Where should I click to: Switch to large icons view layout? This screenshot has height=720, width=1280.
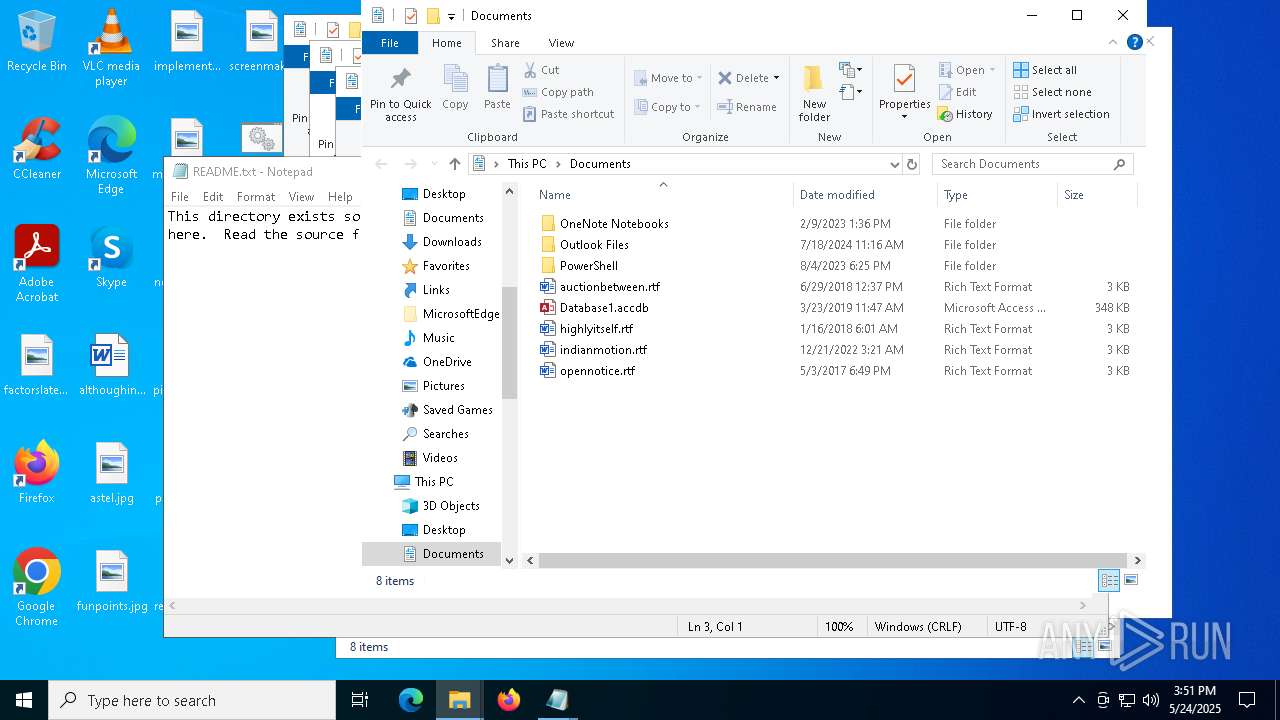1131,580
